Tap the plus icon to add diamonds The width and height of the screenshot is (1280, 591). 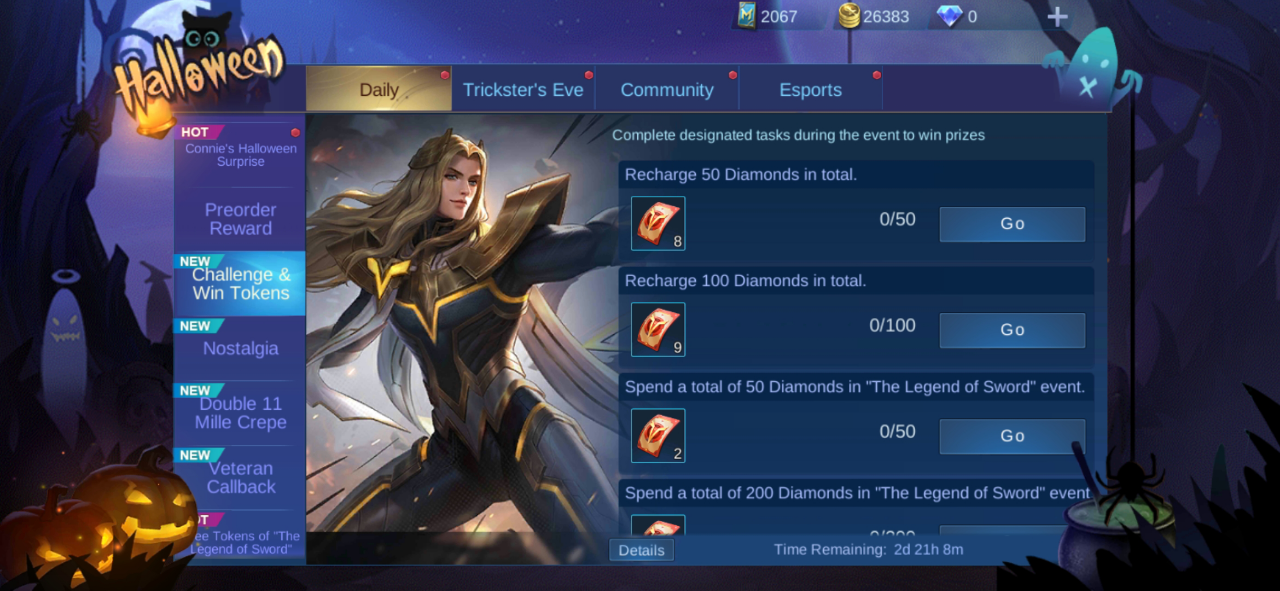tap(1057, 17)
